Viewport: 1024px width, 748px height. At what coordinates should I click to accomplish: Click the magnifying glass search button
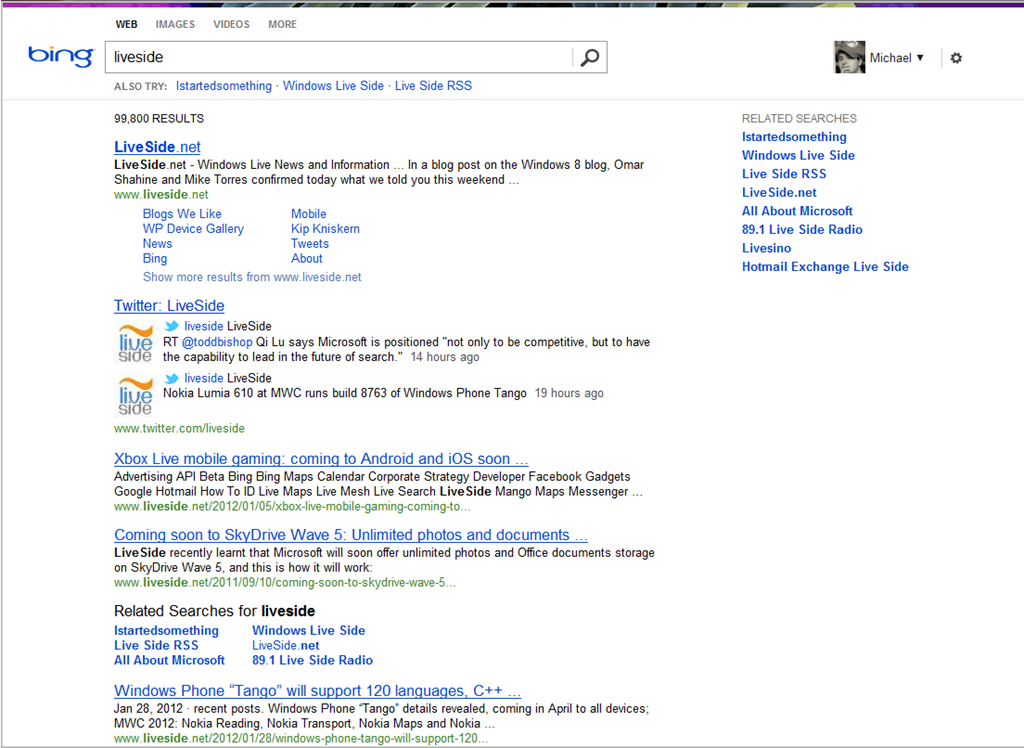tap(590, 57)
